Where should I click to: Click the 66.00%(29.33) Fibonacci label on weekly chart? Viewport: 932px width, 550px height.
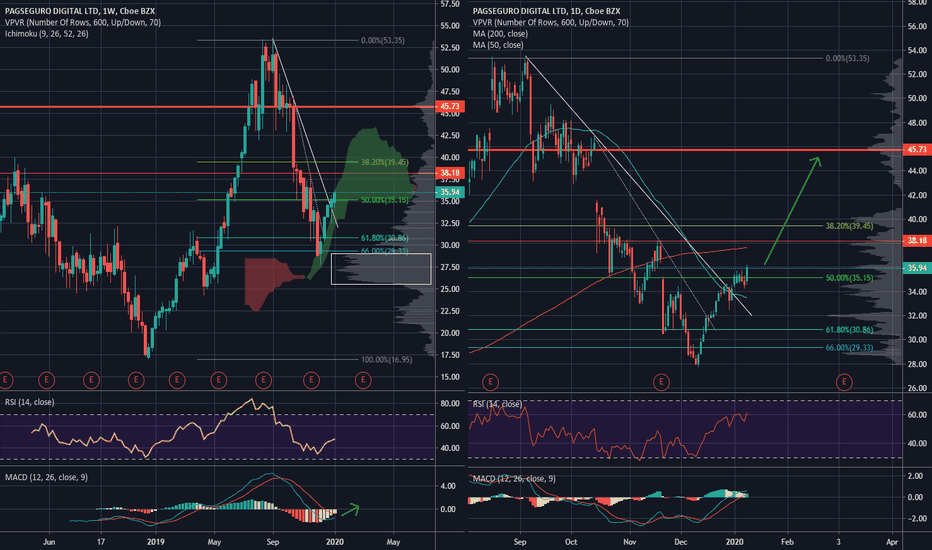tap(385, 251)
